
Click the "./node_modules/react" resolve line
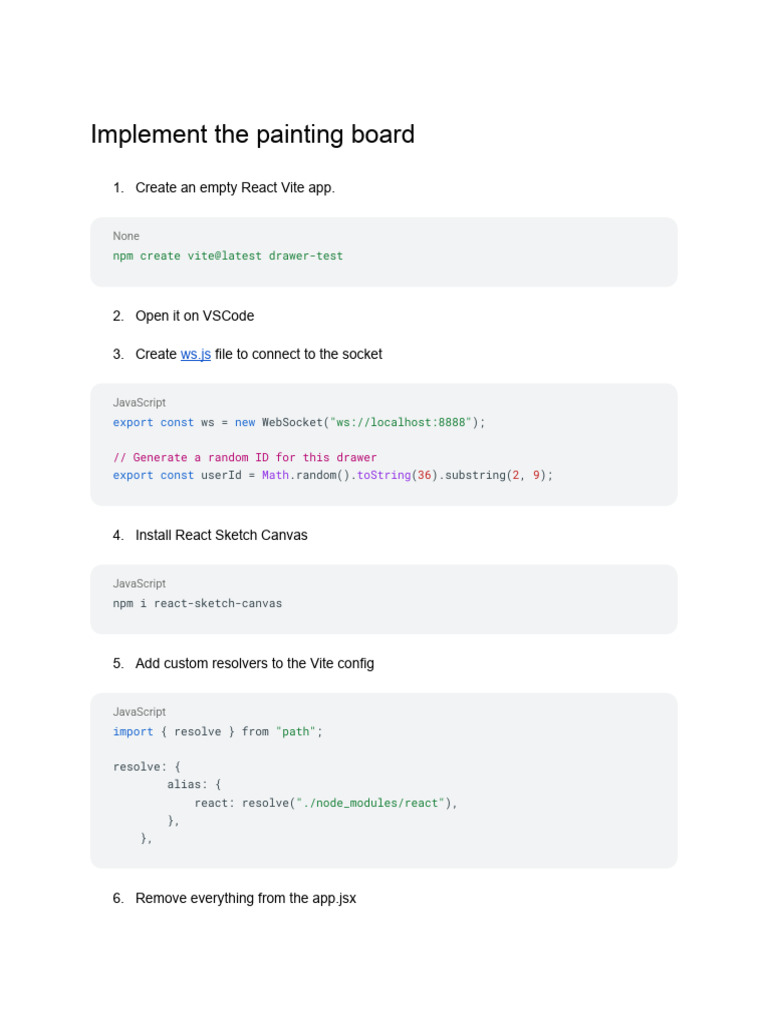tap(325, 803)
